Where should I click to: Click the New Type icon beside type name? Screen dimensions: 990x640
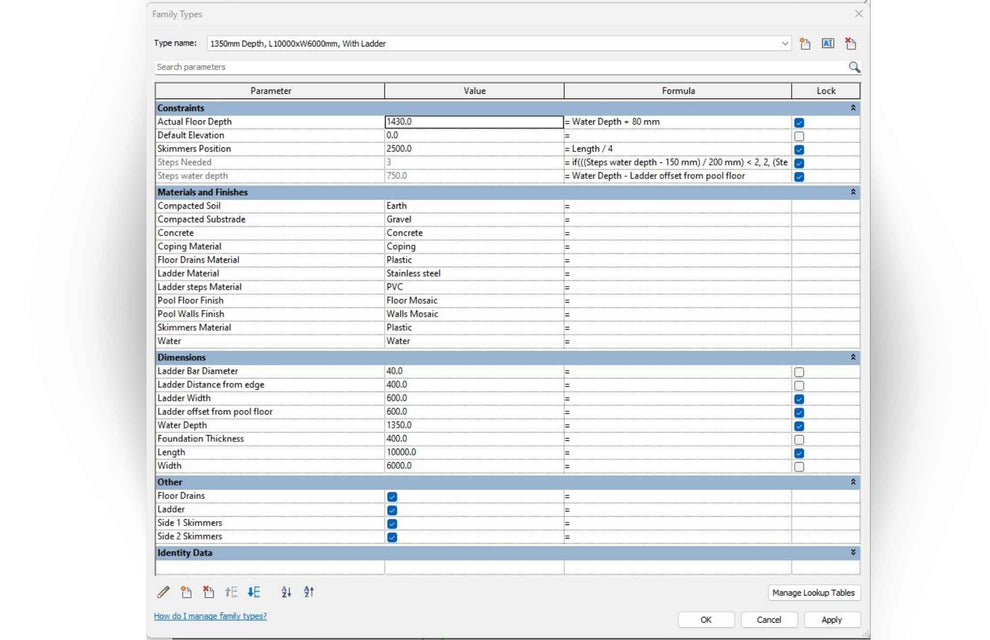click(x=805, y=44)
